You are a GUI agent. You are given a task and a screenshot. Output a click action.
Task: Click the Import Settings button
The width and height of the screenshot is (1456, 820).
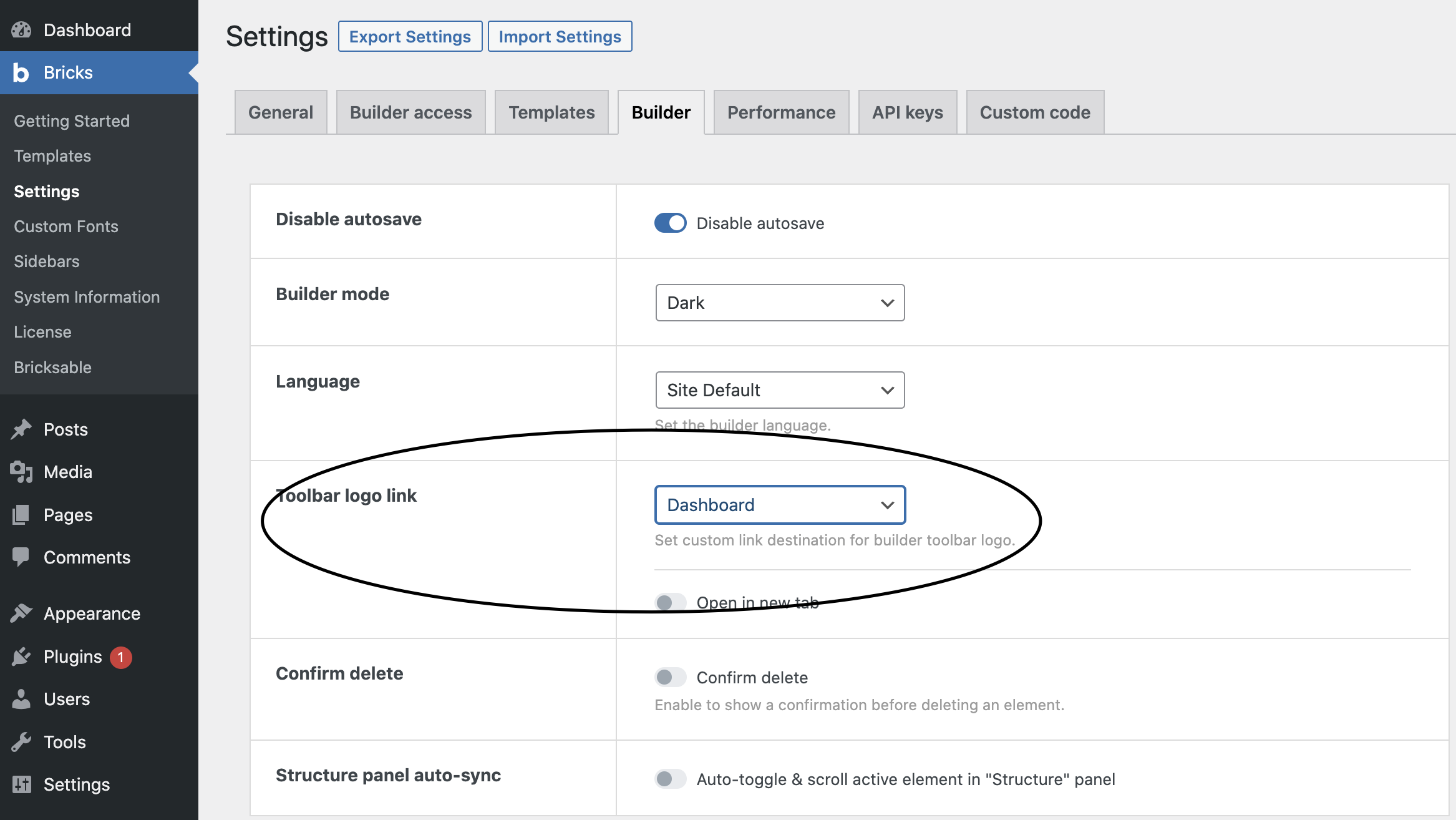(x=560, y=36)
